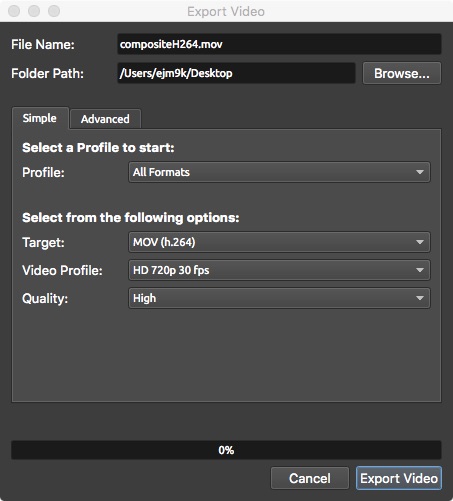Click the Export Video title bar text

click(x=226, y=12)
